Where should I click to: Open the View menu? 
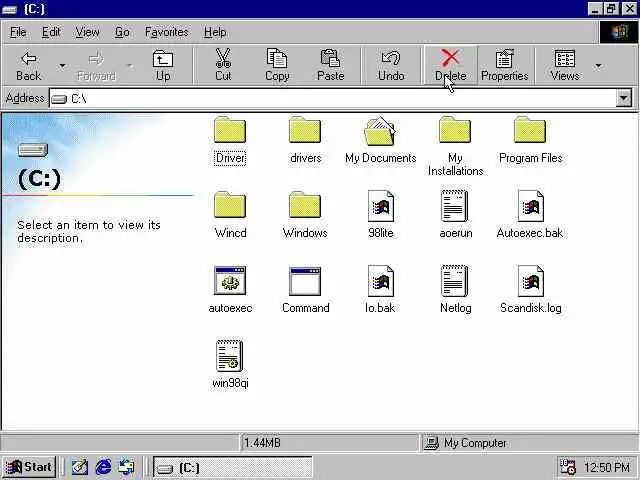click(87, 32)
